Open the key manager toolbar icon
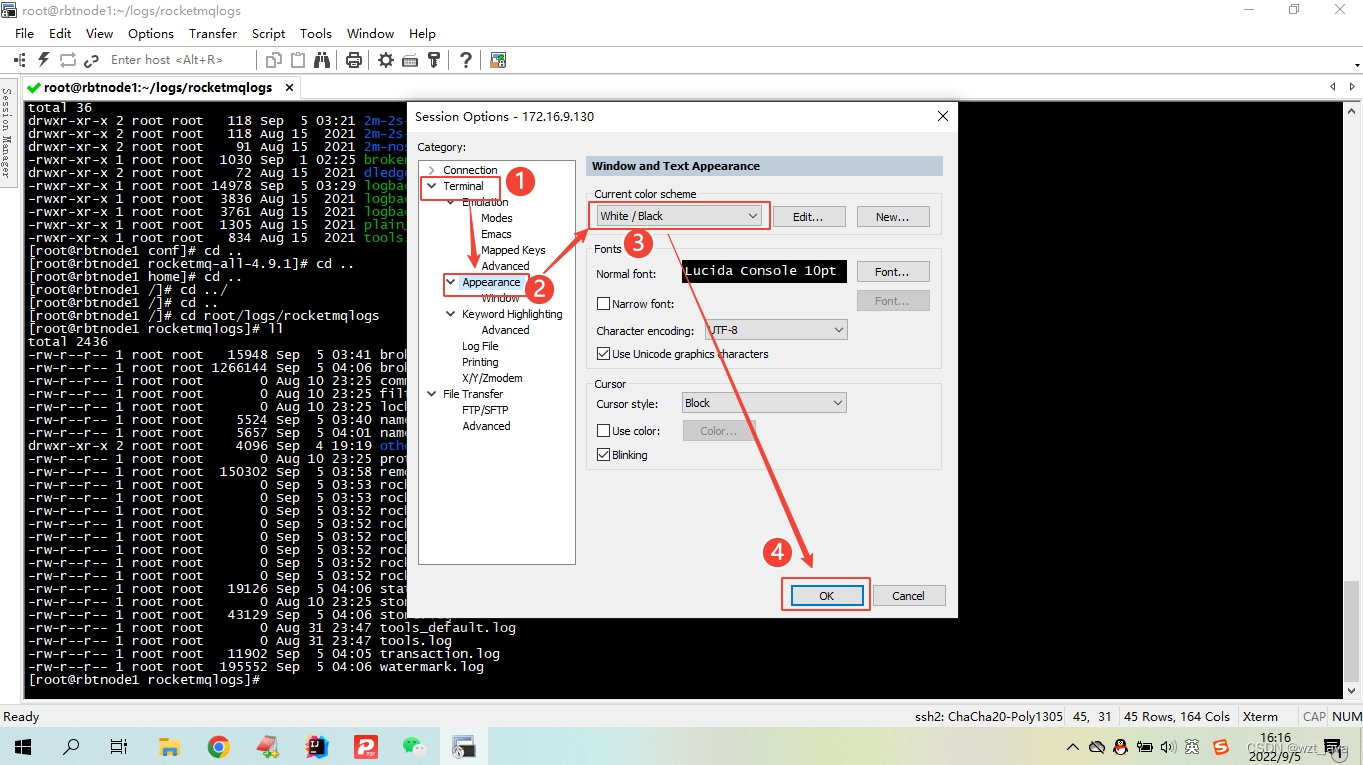The height and width of the screenshot is (765, 1363). point(433,60)
